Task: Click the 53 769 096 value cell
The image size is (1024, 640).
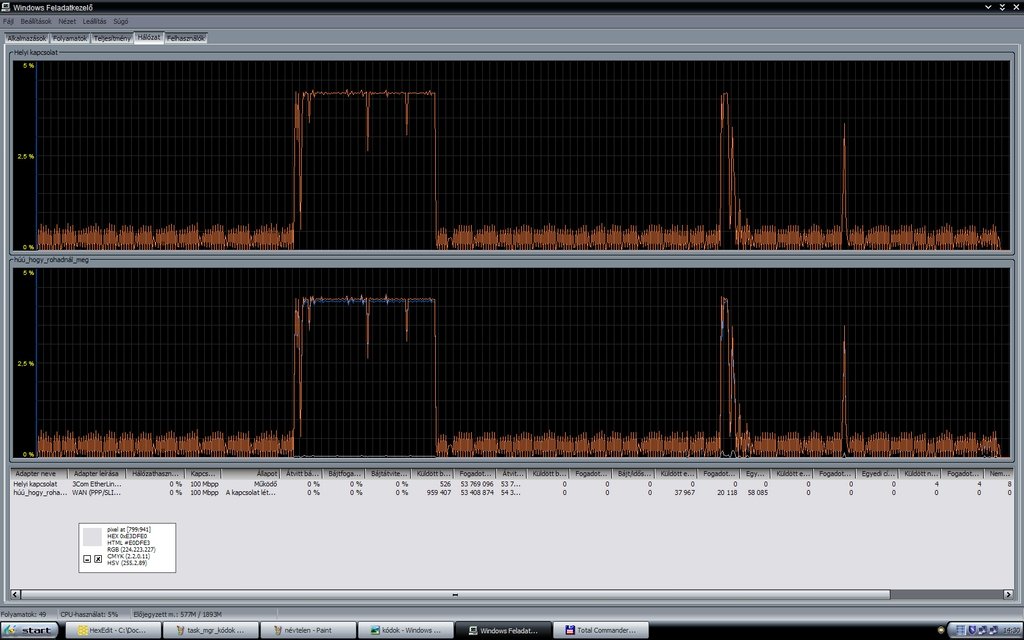Action: click(x=477, y=484)
